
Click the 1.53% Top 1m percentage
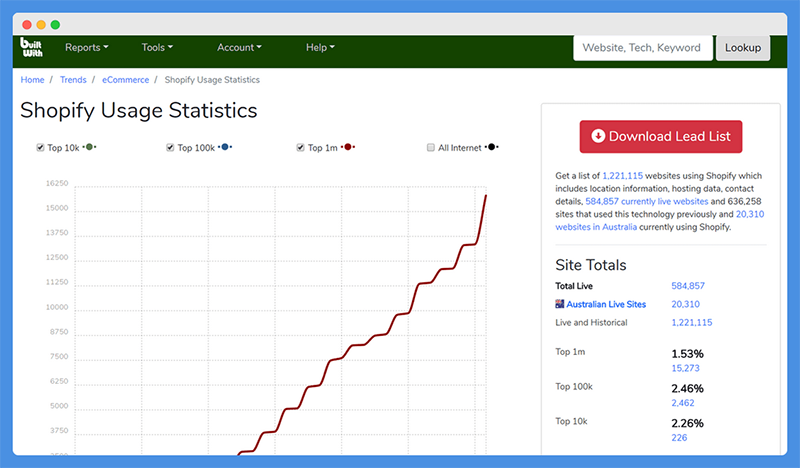(687, 354)
